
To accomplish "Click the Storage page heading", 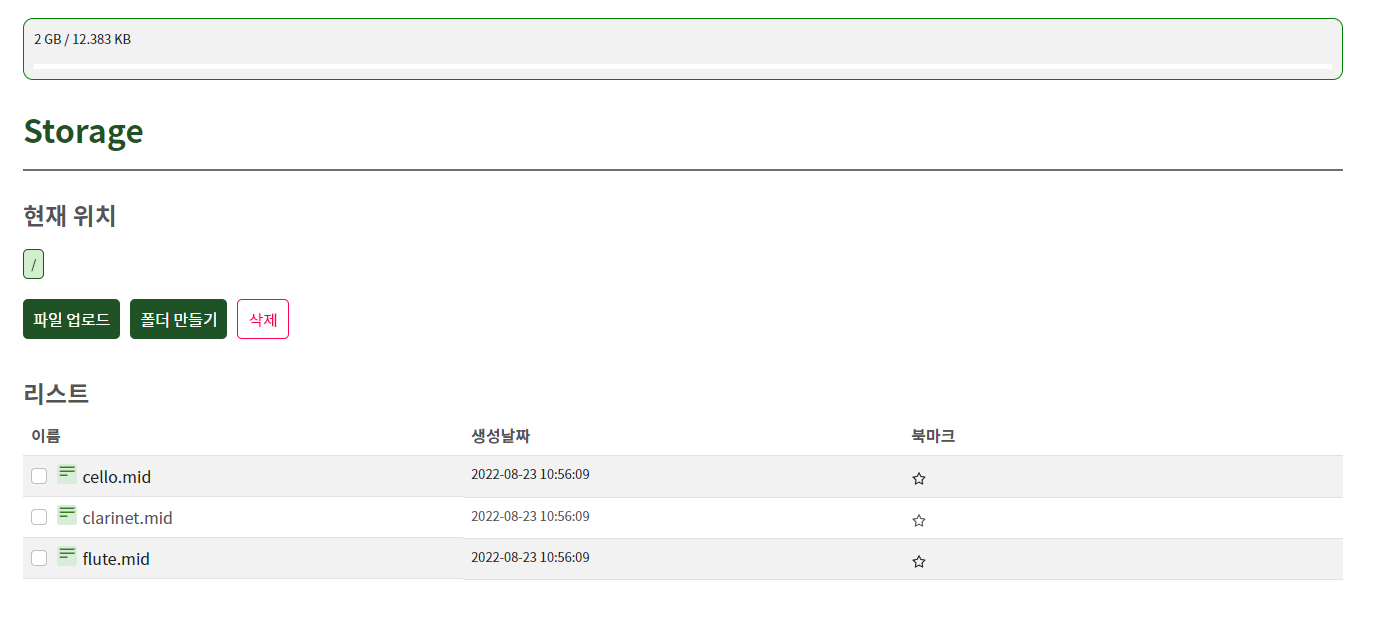I will click(83, 131).
